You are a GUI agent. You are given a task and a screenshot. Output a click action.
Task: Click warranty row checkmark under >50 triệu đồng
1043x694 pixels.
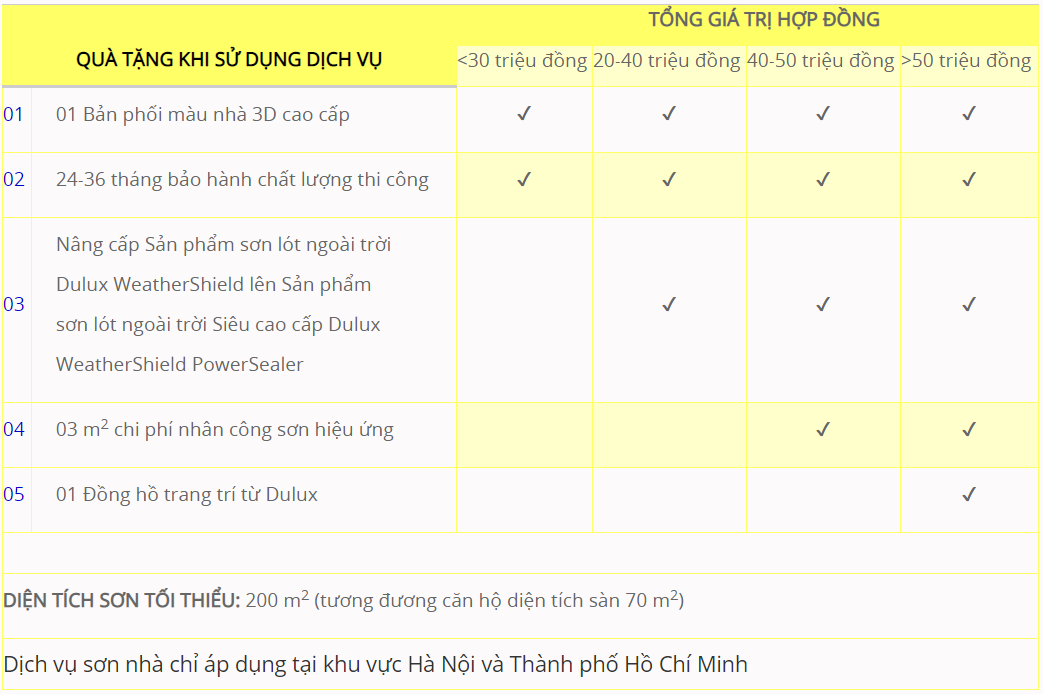(x=968, y=180)
